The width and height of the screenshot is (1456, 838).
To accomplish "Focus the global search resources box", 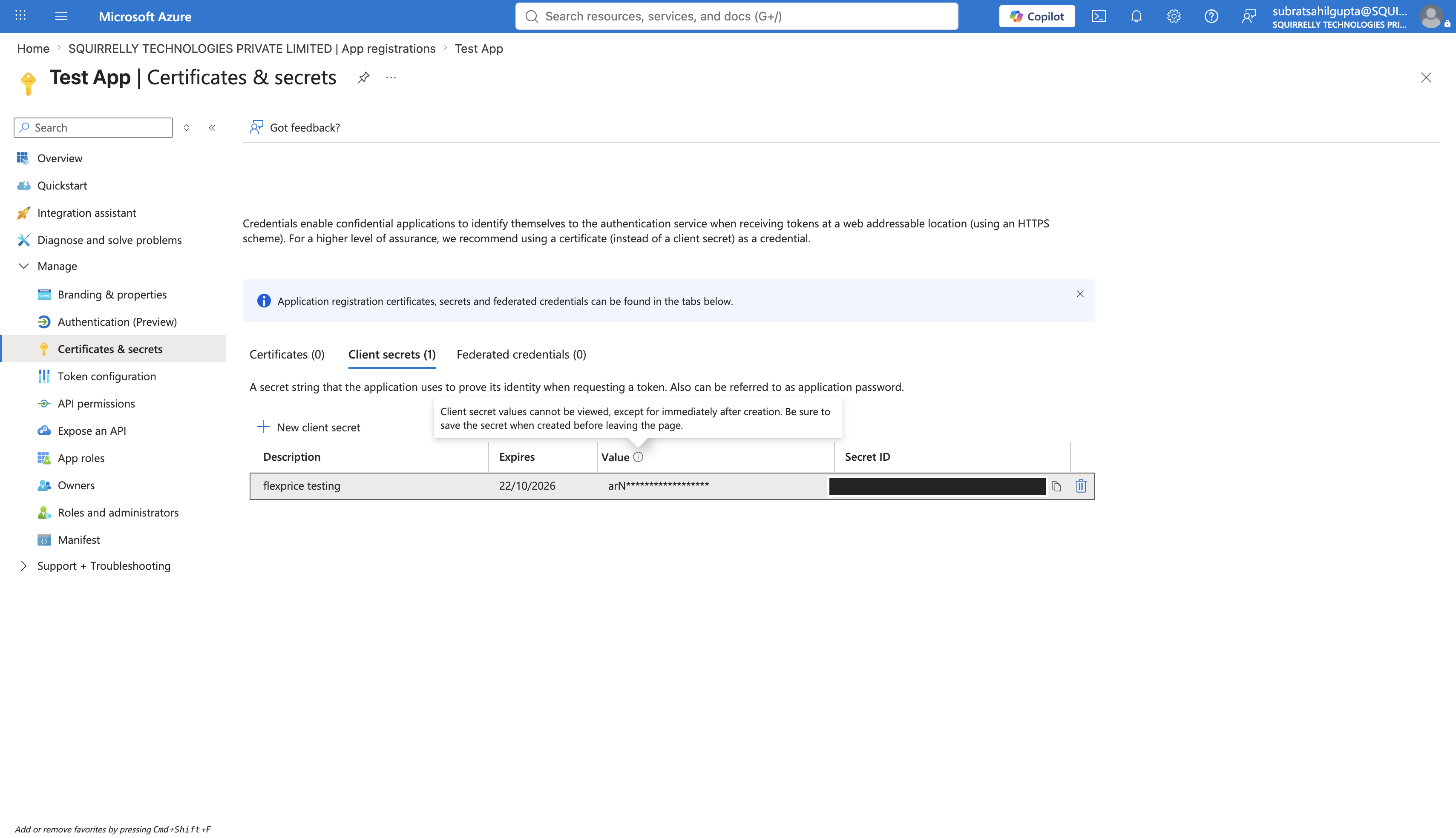I will (737, 16).
